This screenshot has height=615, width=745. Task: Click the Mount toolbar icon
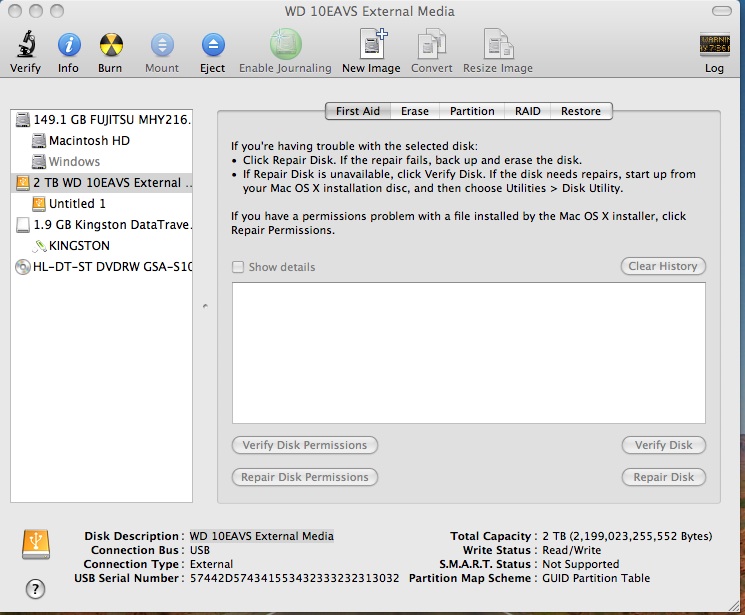(162, 45)
